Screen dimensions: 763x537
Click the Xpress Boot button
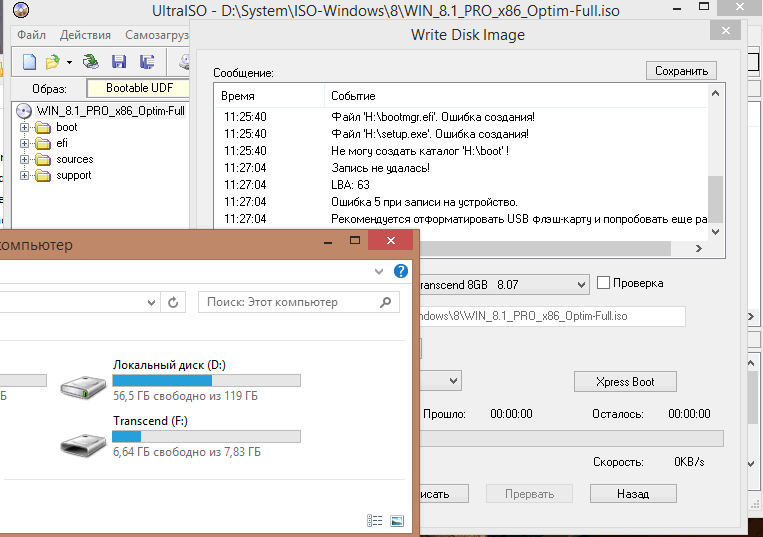click(x=625, y=381)
